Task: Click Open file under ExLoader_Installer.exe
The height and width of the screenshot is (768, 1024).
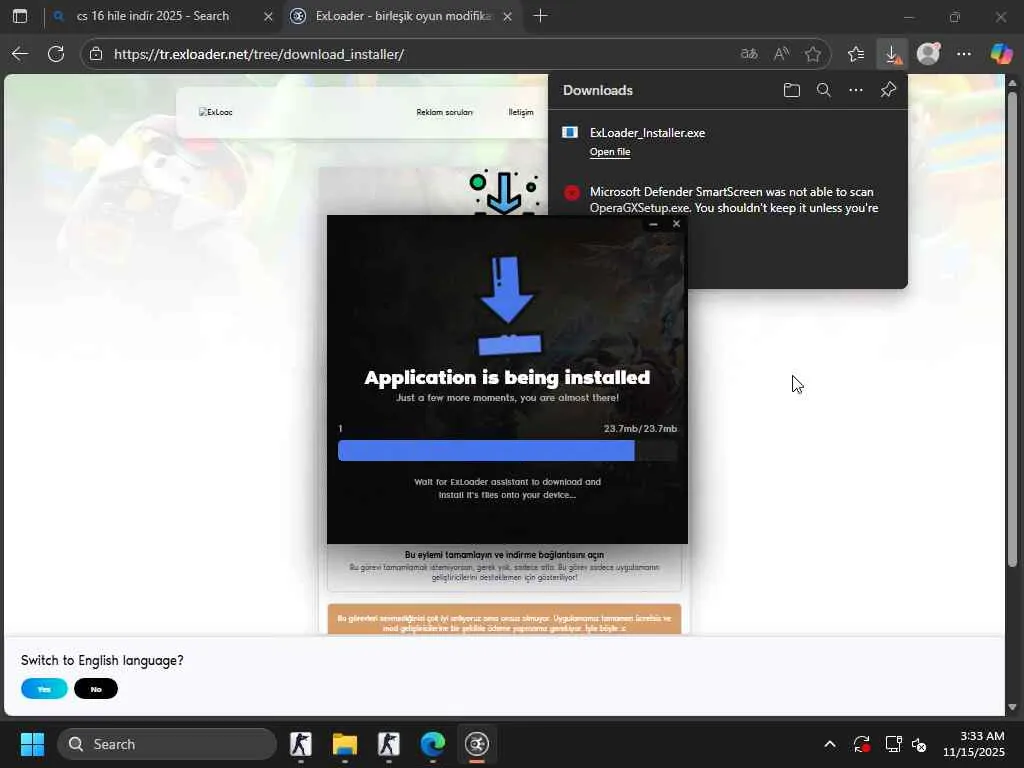Action: click(610, 152)
